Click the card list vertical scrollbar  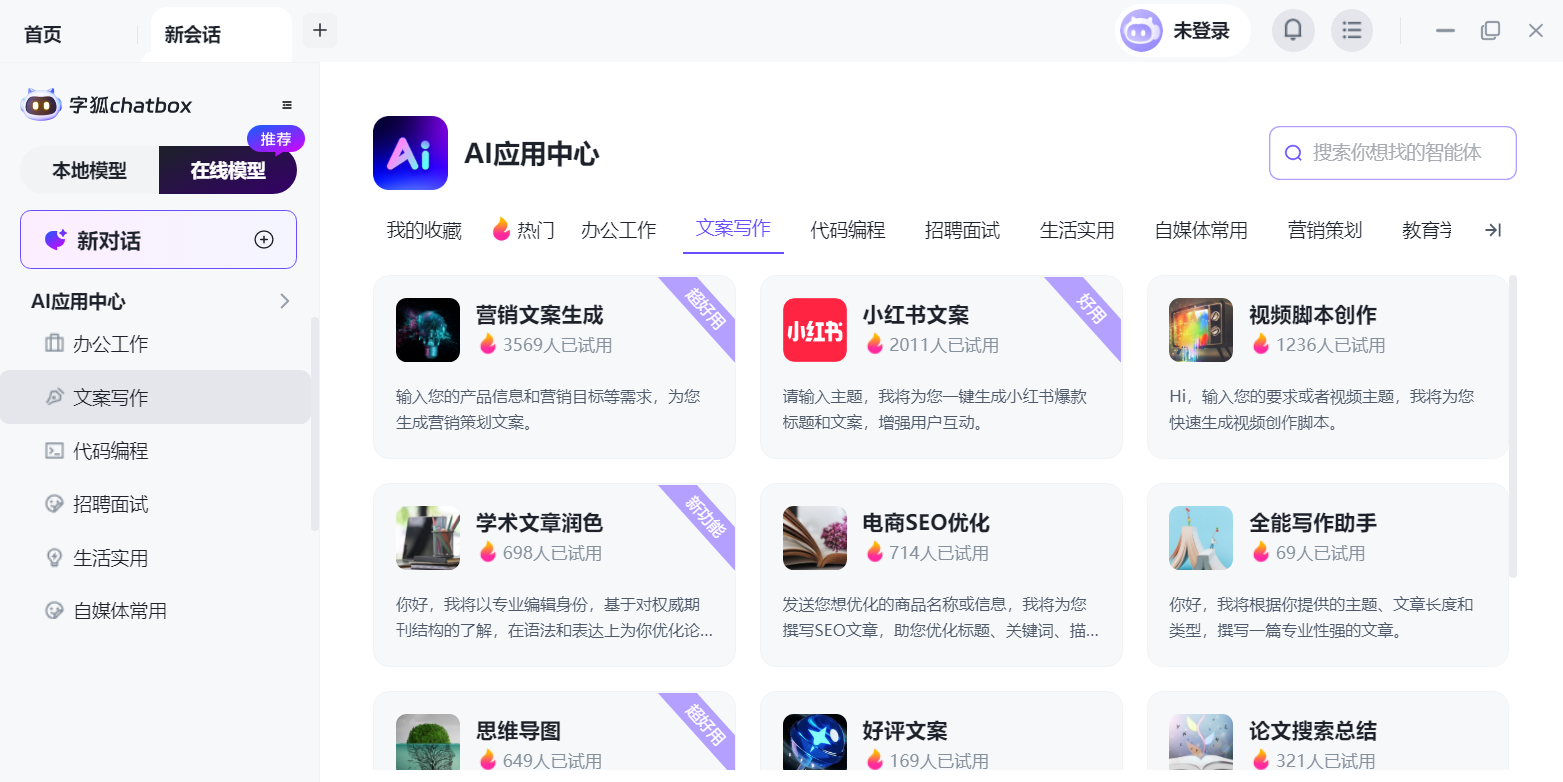point(1513,427)
